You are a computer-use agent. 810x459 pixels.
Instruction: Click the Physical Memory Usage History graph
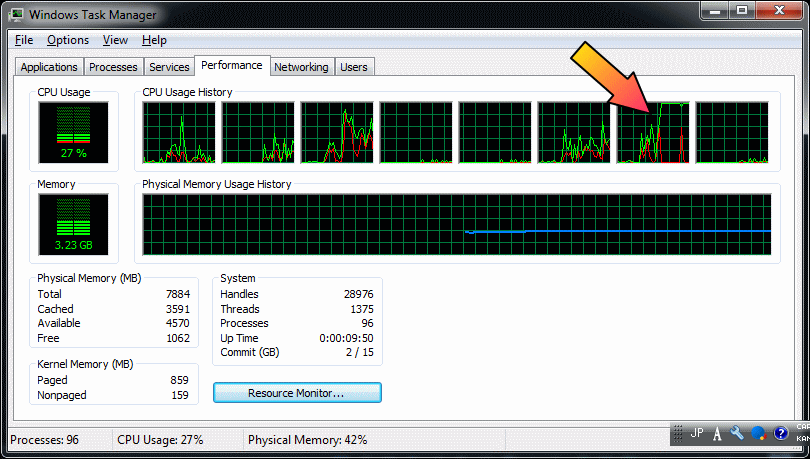(x=457, y=225)
